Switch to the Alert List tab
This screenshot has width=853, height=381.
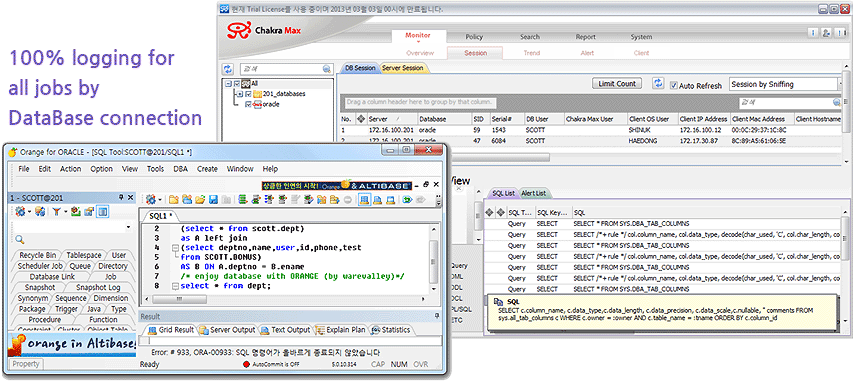[533, 193]
